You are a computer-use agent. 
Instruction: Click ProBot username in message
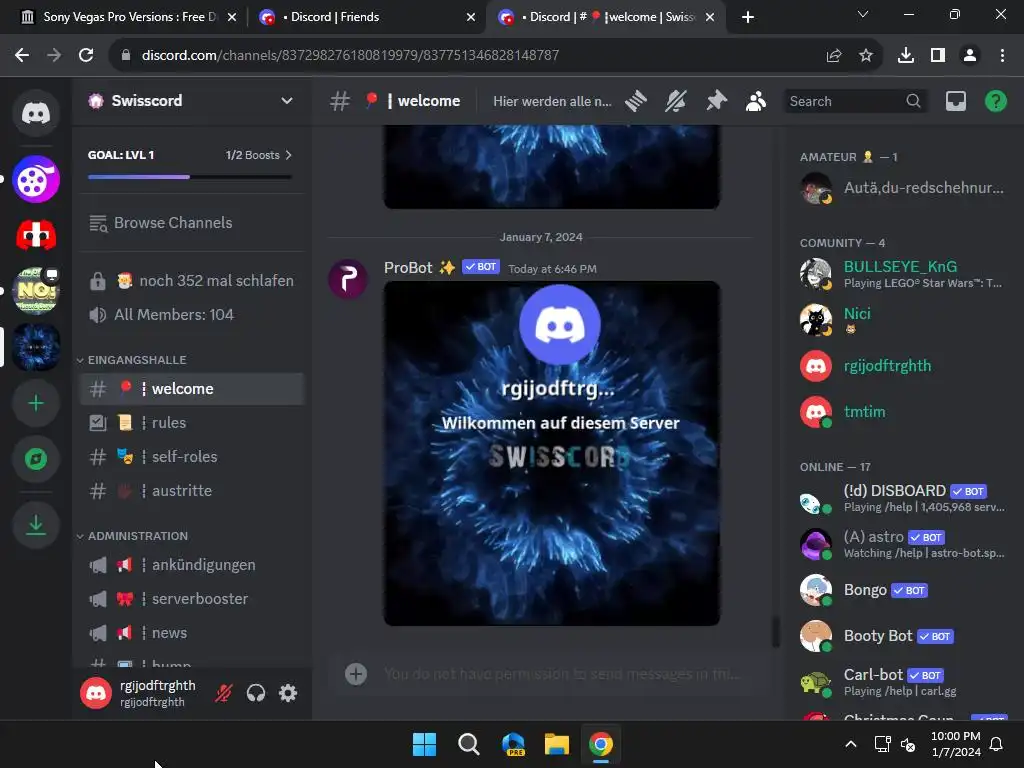point(408,268)
